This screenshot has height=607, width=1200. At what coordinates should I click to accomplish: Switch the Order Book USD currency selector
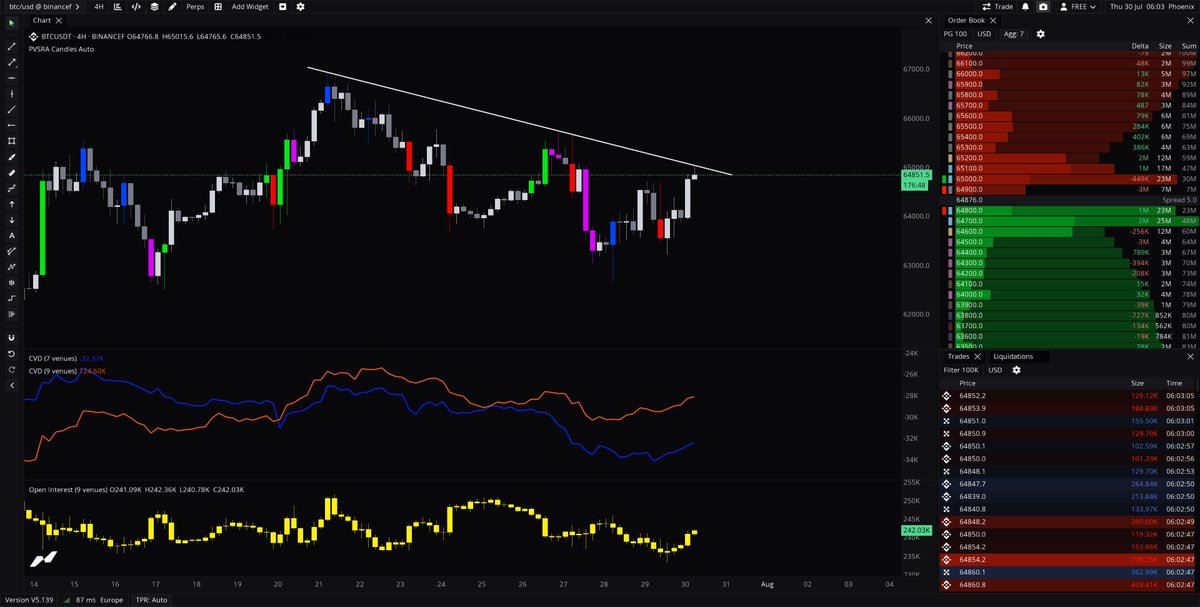pos(984,34)
